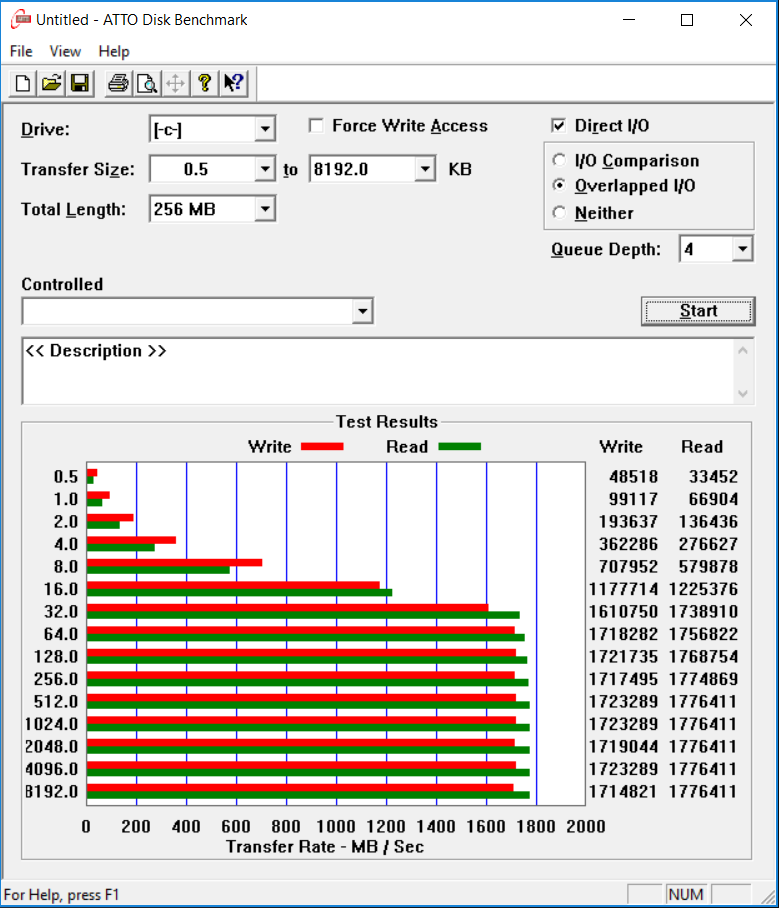Click the four-arrow move toolbar icon
Viewport: 779px width, 908px height.
[175, 83]
